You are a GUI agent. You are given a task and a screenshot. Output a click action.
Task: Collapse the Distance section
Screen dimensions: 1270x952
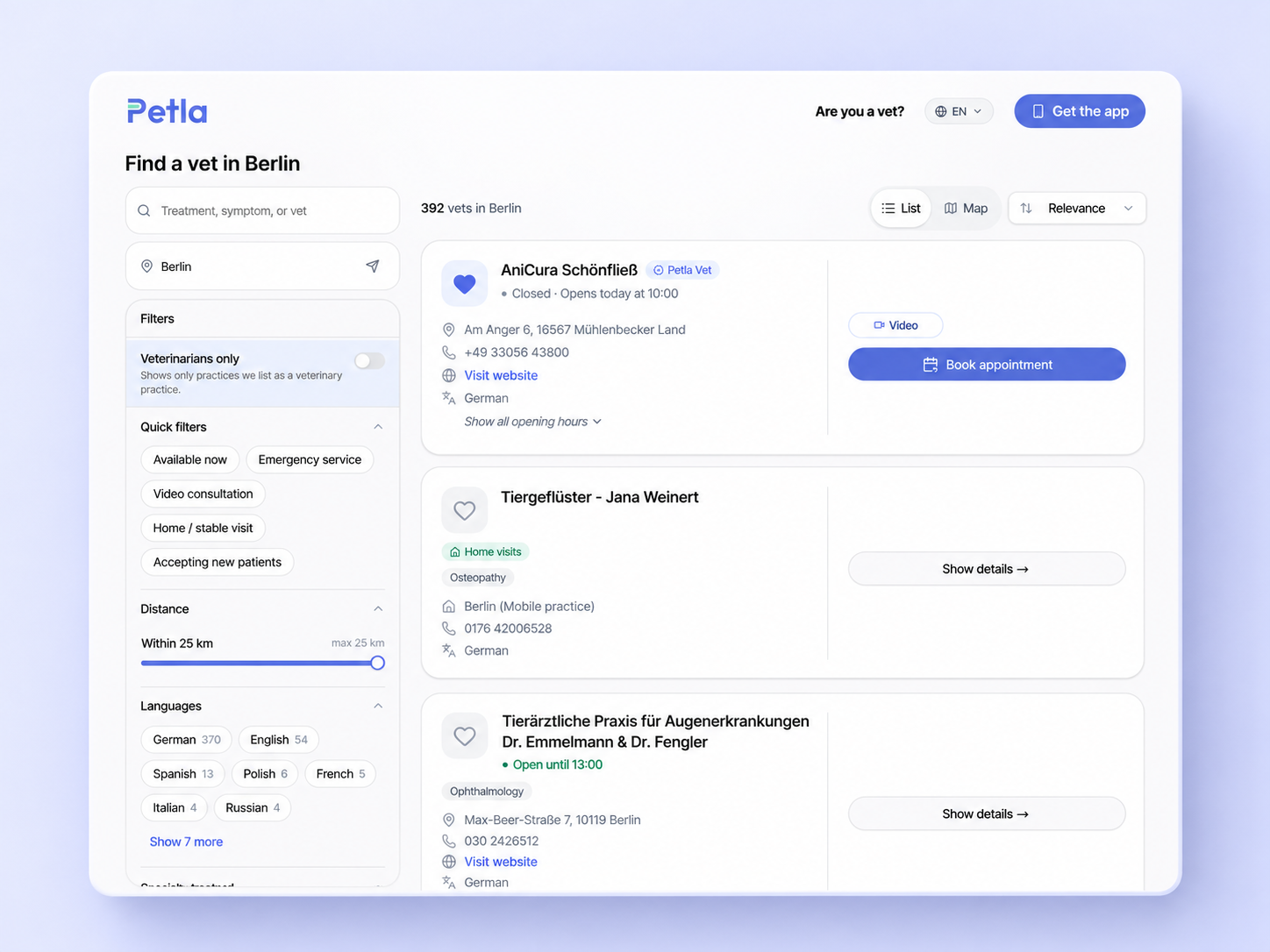(x=378, y=608)
